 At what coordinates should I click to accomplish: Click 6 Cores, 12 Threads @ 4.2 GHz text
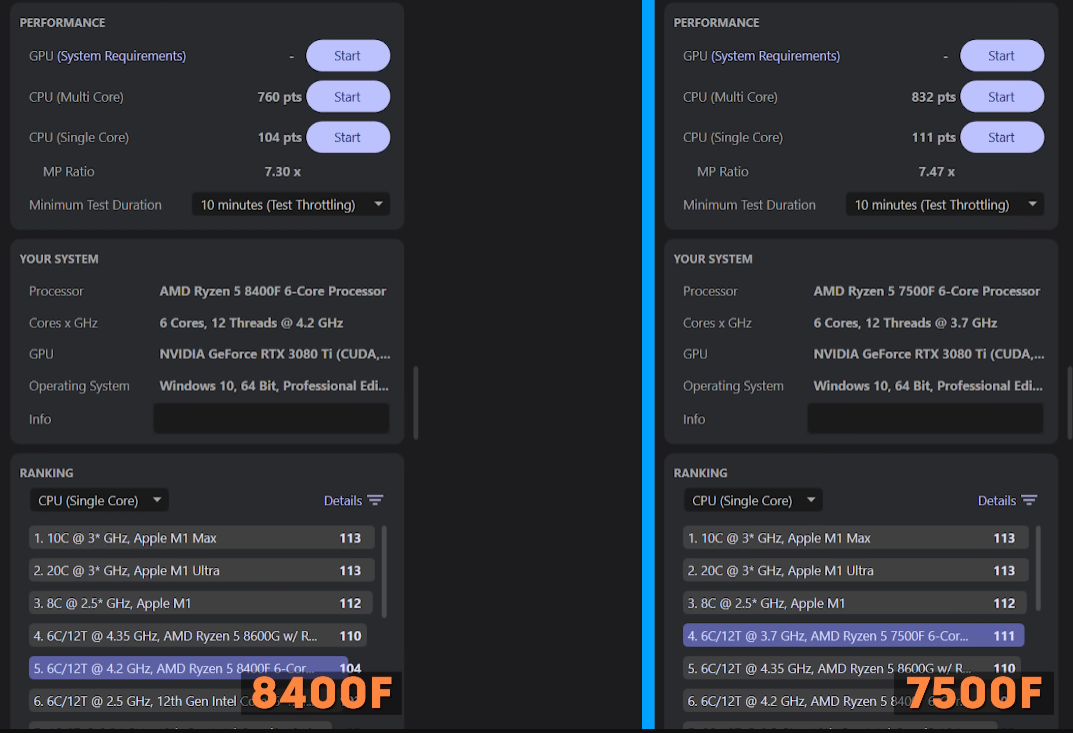(x=251, y=323)
